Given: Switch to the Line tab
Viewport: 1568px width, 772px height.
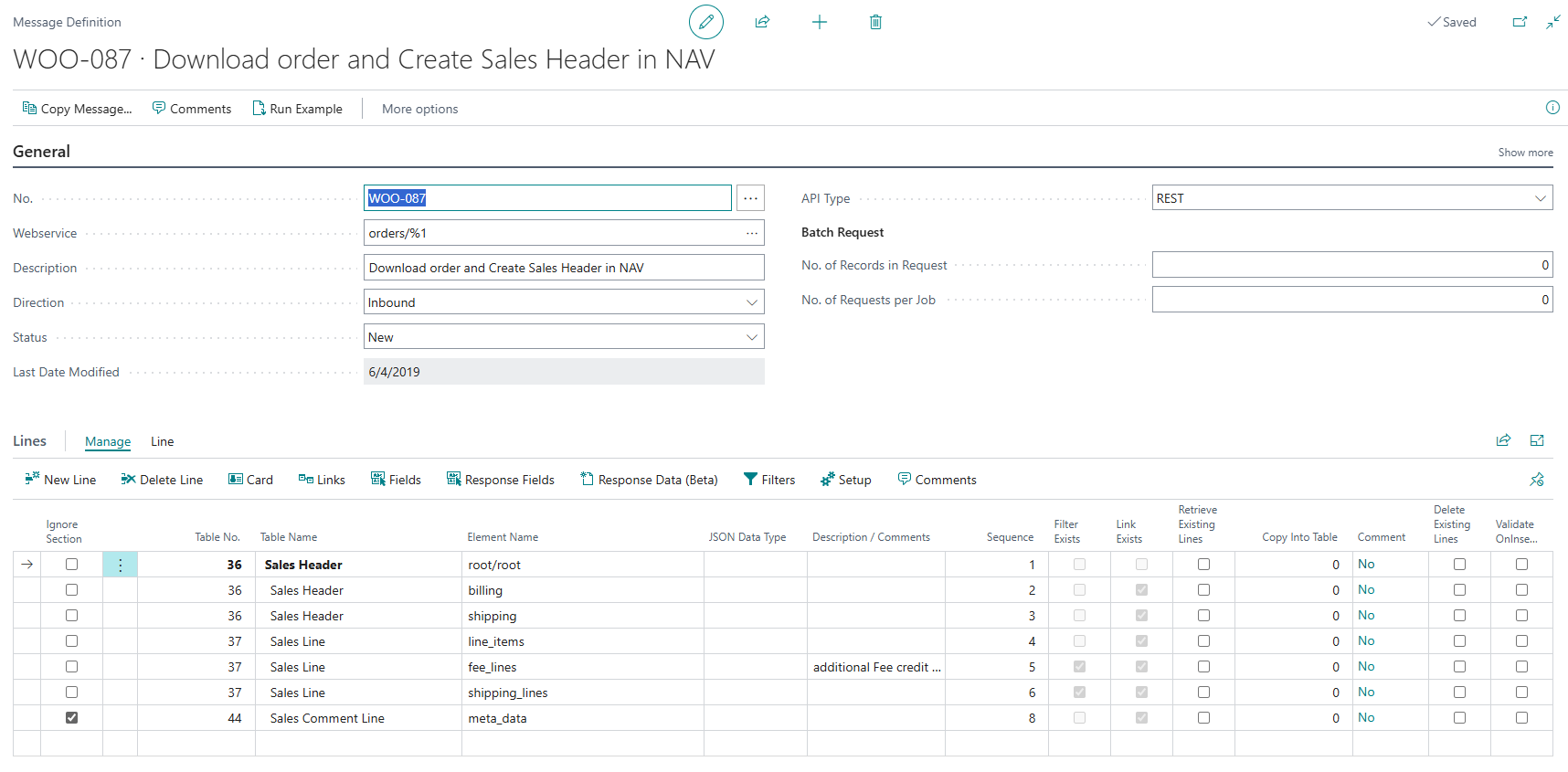Looking at the screenshot, I should pos(163,441).
